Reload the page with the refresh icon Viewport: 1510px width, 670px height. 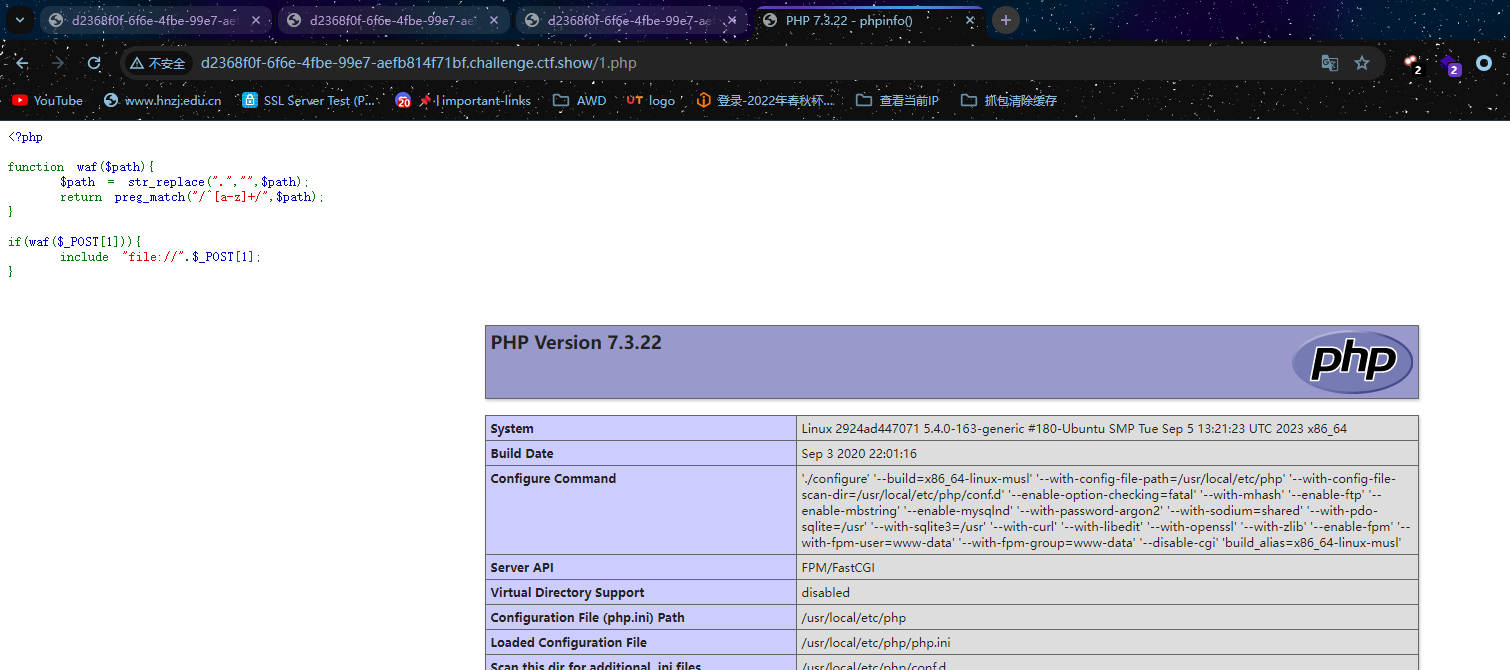pyautogui.click(x=94, y=63)
